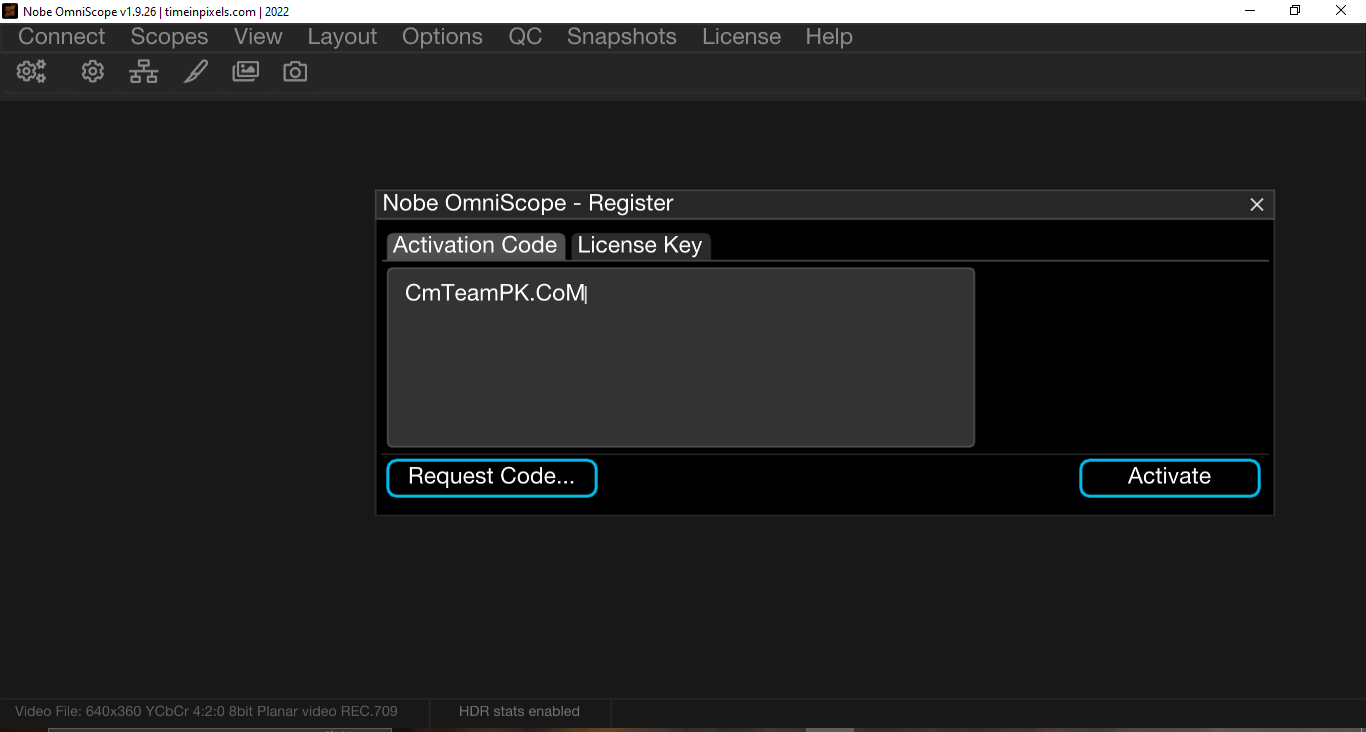
Task: Open the Layout menu
Action: [342, 37]
